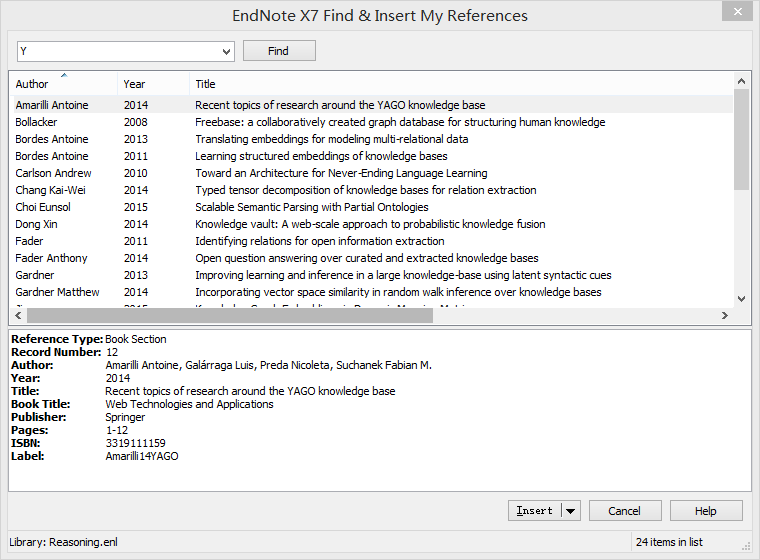Click the Publisher value Springer
Viewport: 760px width, 560px height.
point(125,417)
